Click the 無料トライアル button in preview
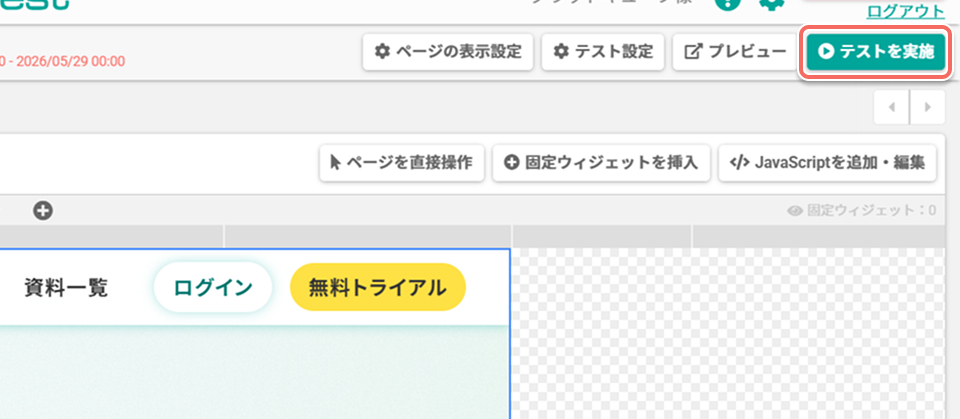 (378, 287)
